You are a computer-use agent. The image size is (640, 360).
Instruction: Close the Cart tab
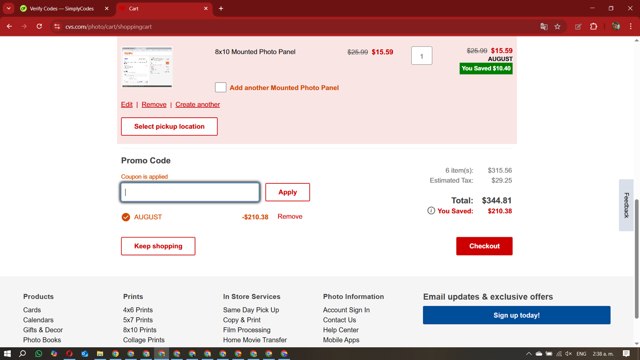[206, 8]
